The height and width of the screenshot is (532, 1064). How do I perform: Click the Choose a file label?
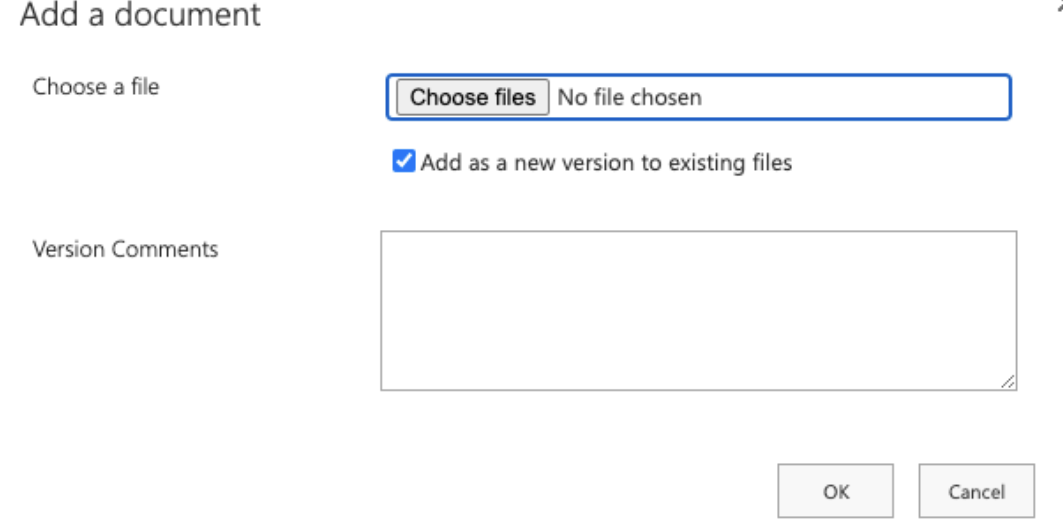coord(96,87)
